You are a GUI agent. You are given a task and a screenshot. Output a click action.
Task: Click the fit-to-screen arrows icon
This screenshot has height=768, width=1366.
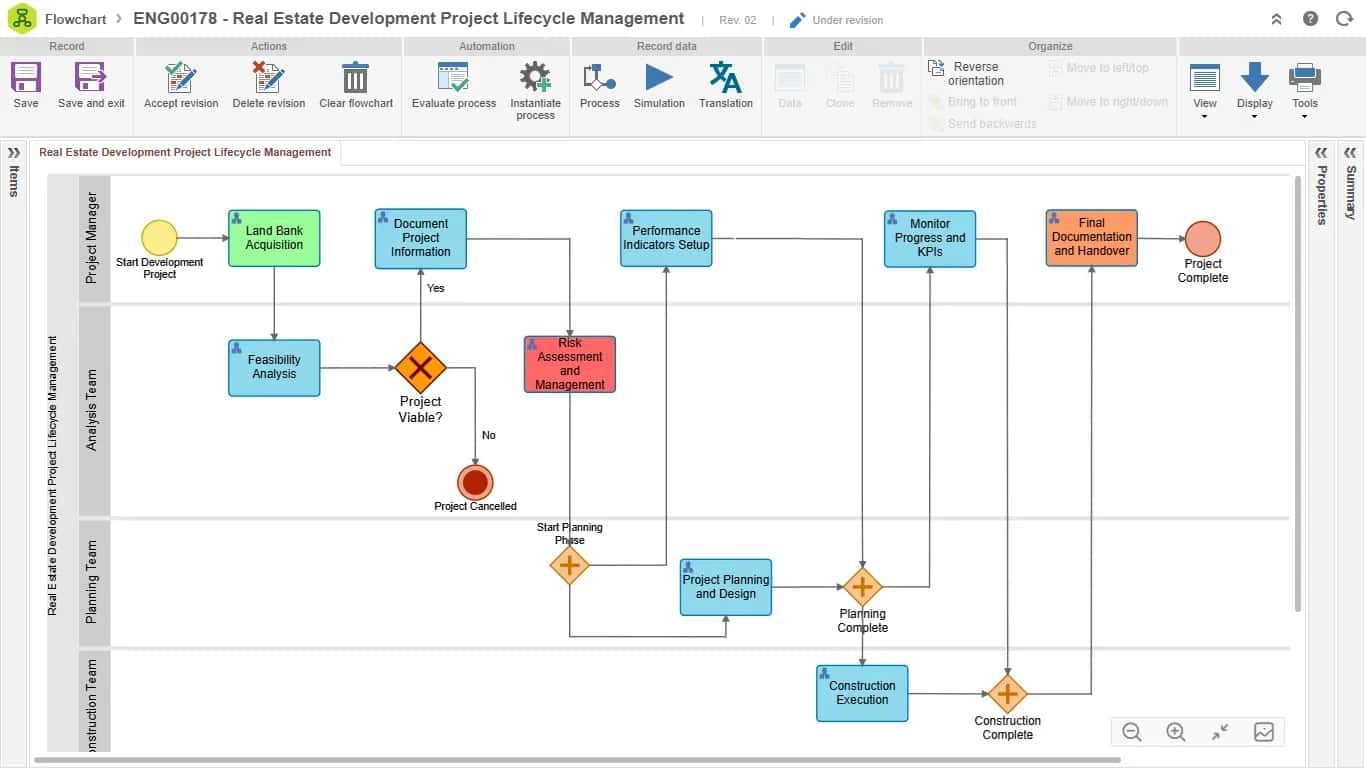pyautogui.click(x=1220, y=732)
